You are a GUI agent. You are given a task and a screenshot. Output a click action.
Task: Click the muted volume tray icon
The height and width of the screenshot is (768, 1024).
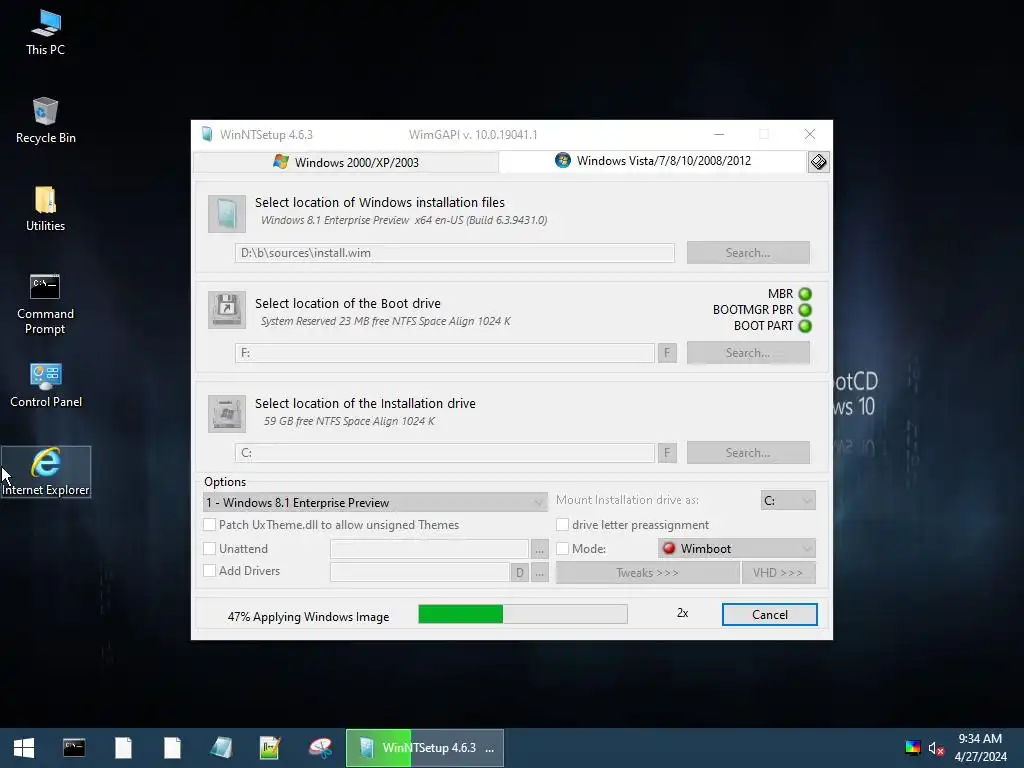click(x=936, y=748)
